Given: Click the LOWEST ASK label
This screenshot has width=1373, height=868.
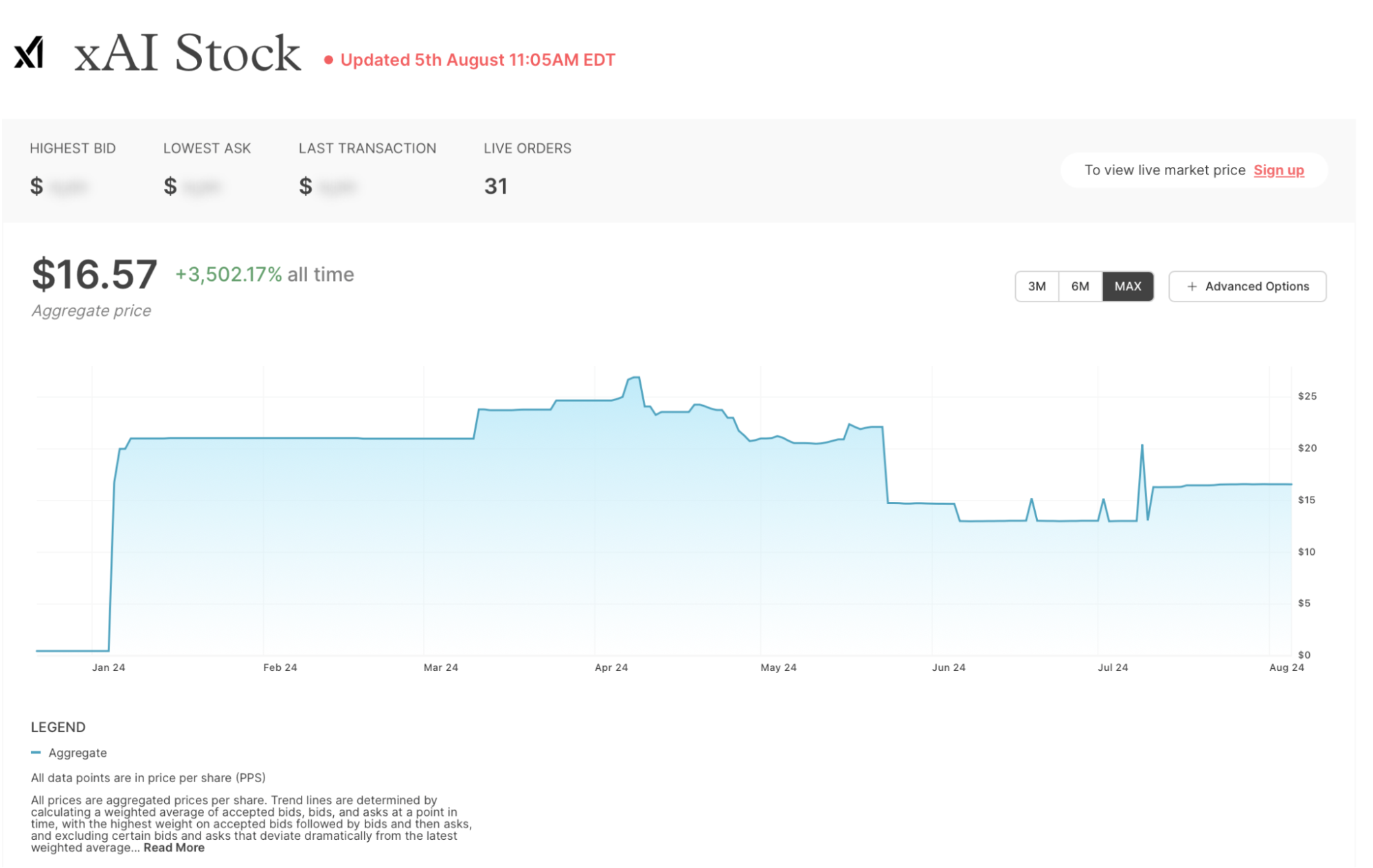Looking at the screenshot, I should click(207, 148).
